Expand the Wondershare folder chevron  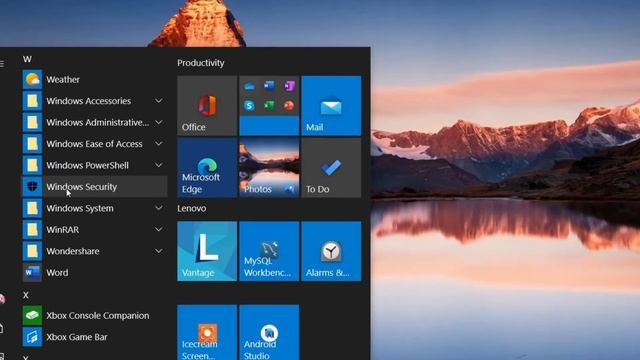pos(159,251)
